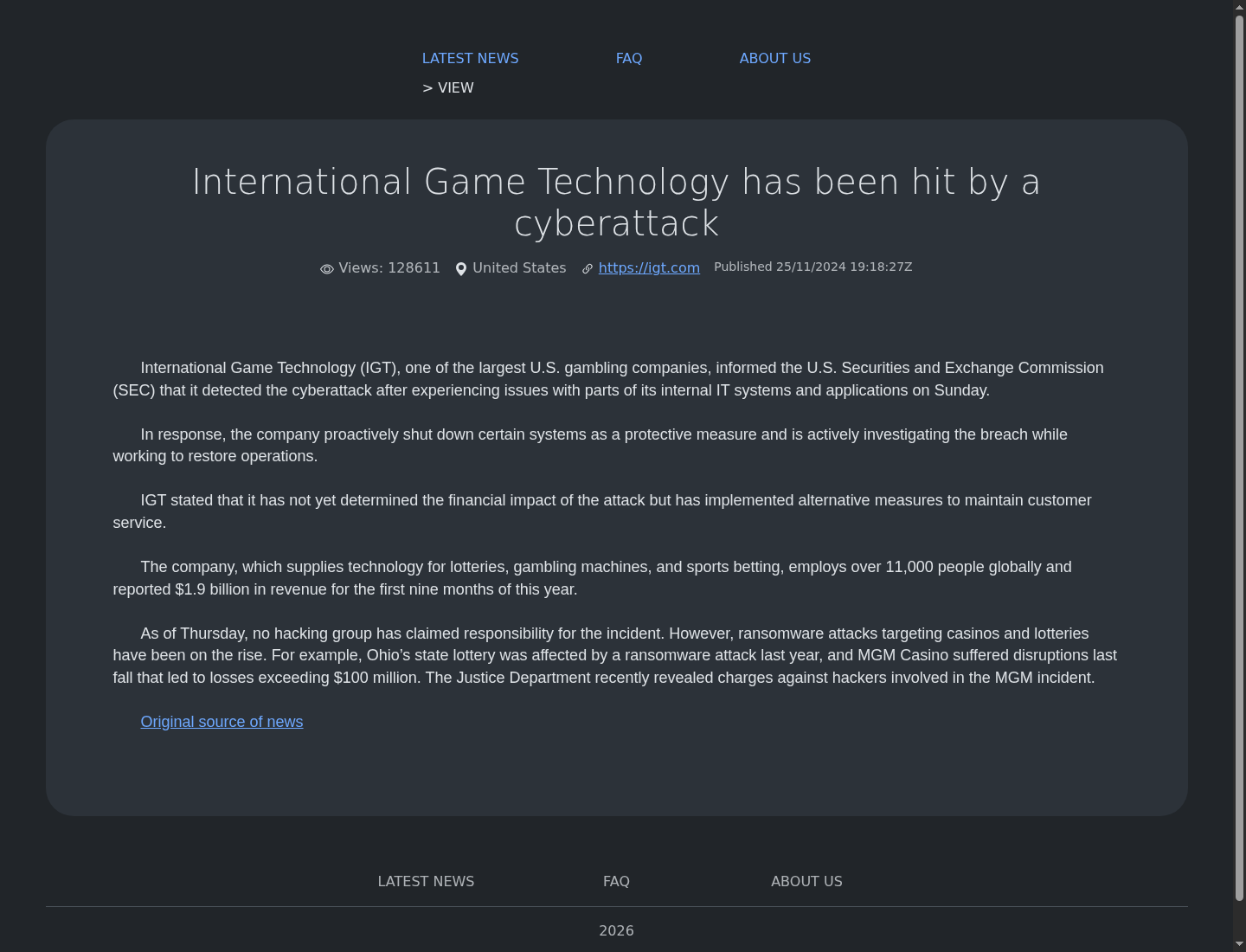This screenshot has height=952, width=1246.
Task: Click the Views: 128611 counter text
Action: [x=389, y=268]
